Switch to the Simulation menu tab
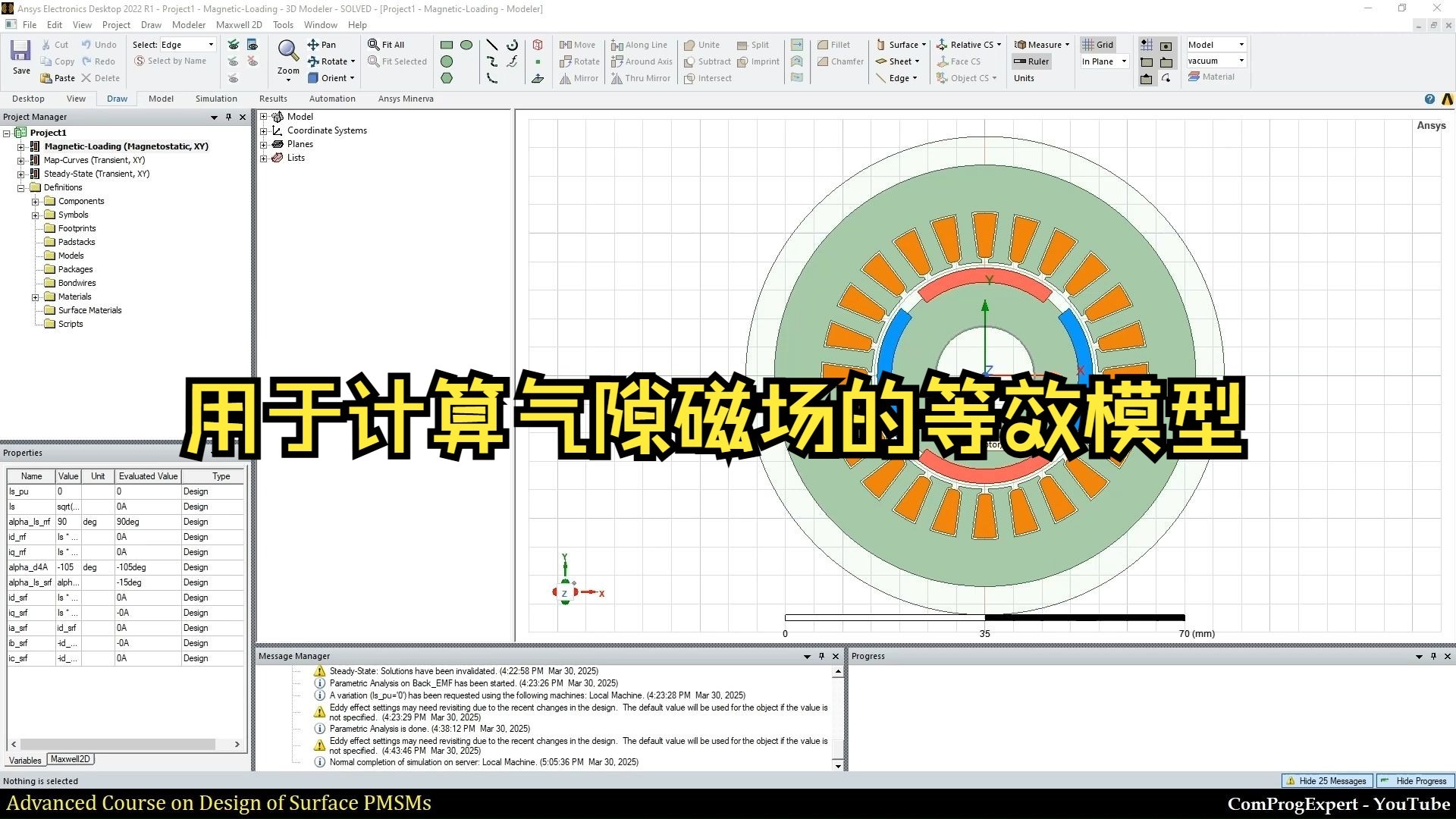The height and width of the screenshot is (819, 1456). click(x=215, y=98)
